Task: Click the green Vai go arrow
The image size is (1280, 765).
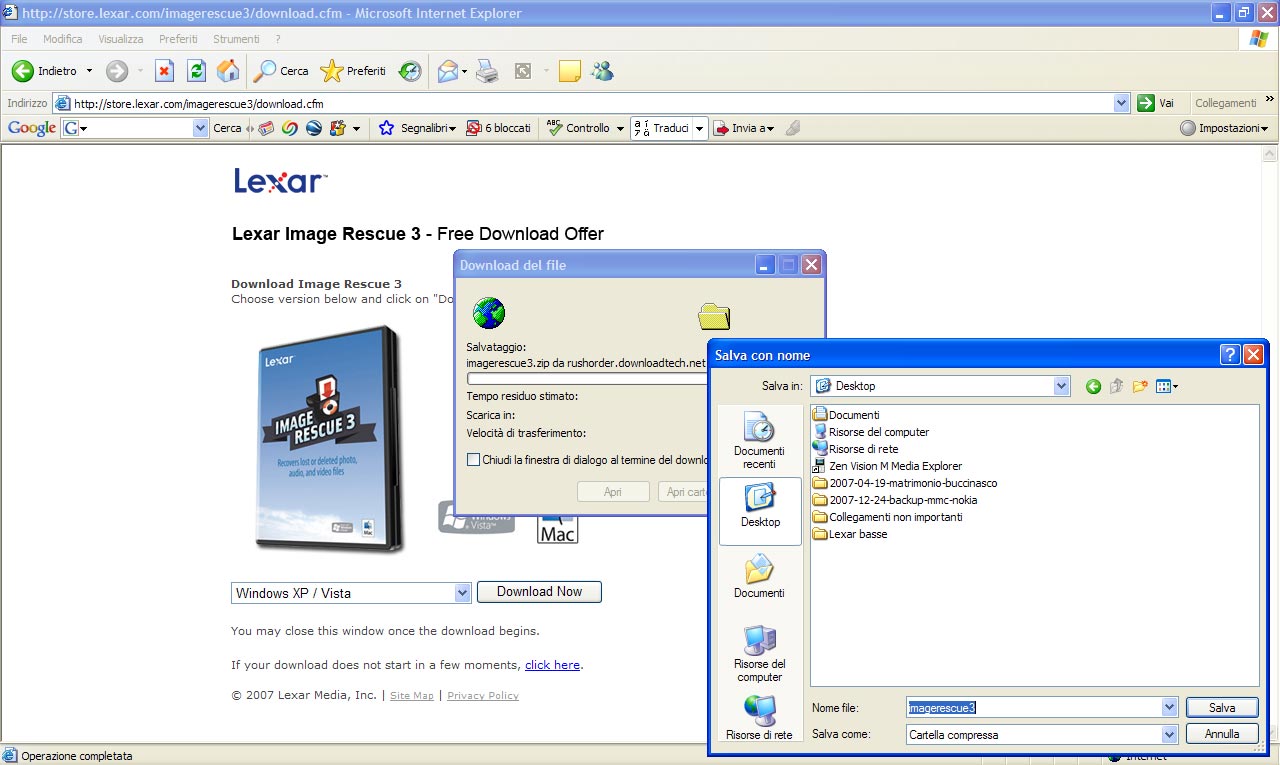Action: pos(1146,103)
